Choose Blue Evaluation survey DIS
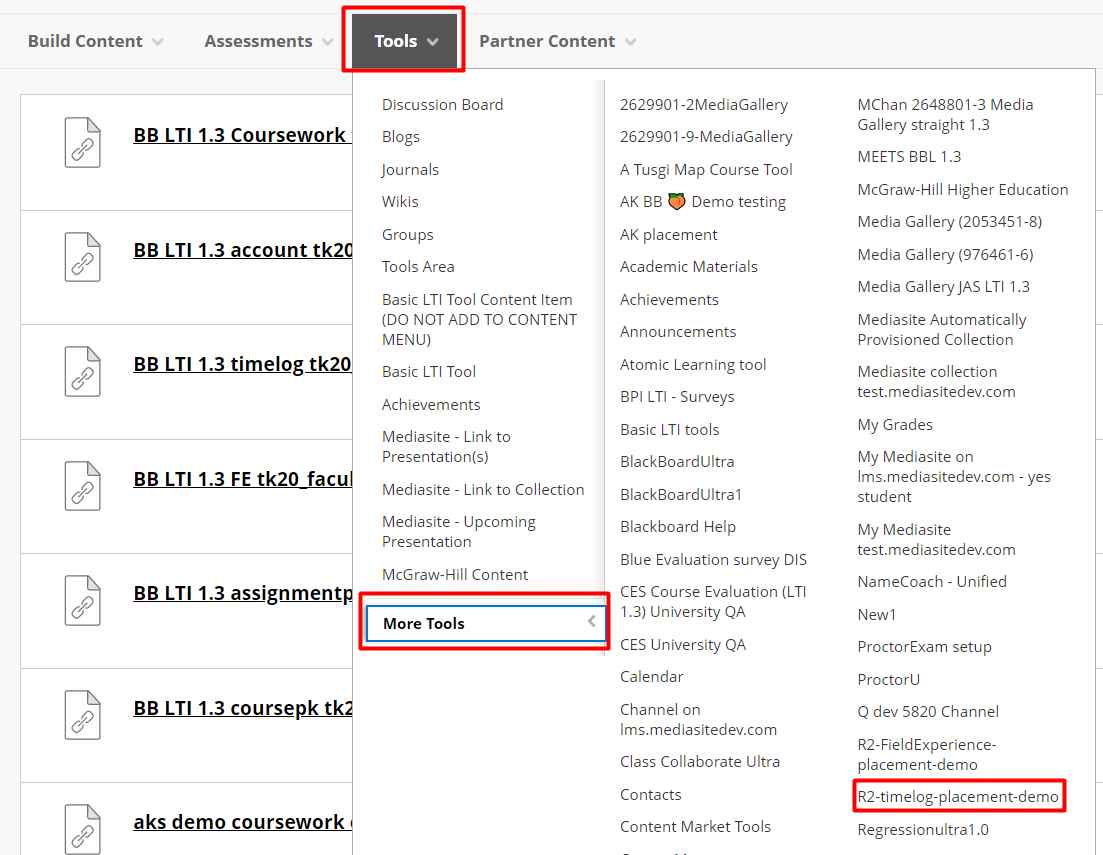1103x855 pixels. pos(713,559)
